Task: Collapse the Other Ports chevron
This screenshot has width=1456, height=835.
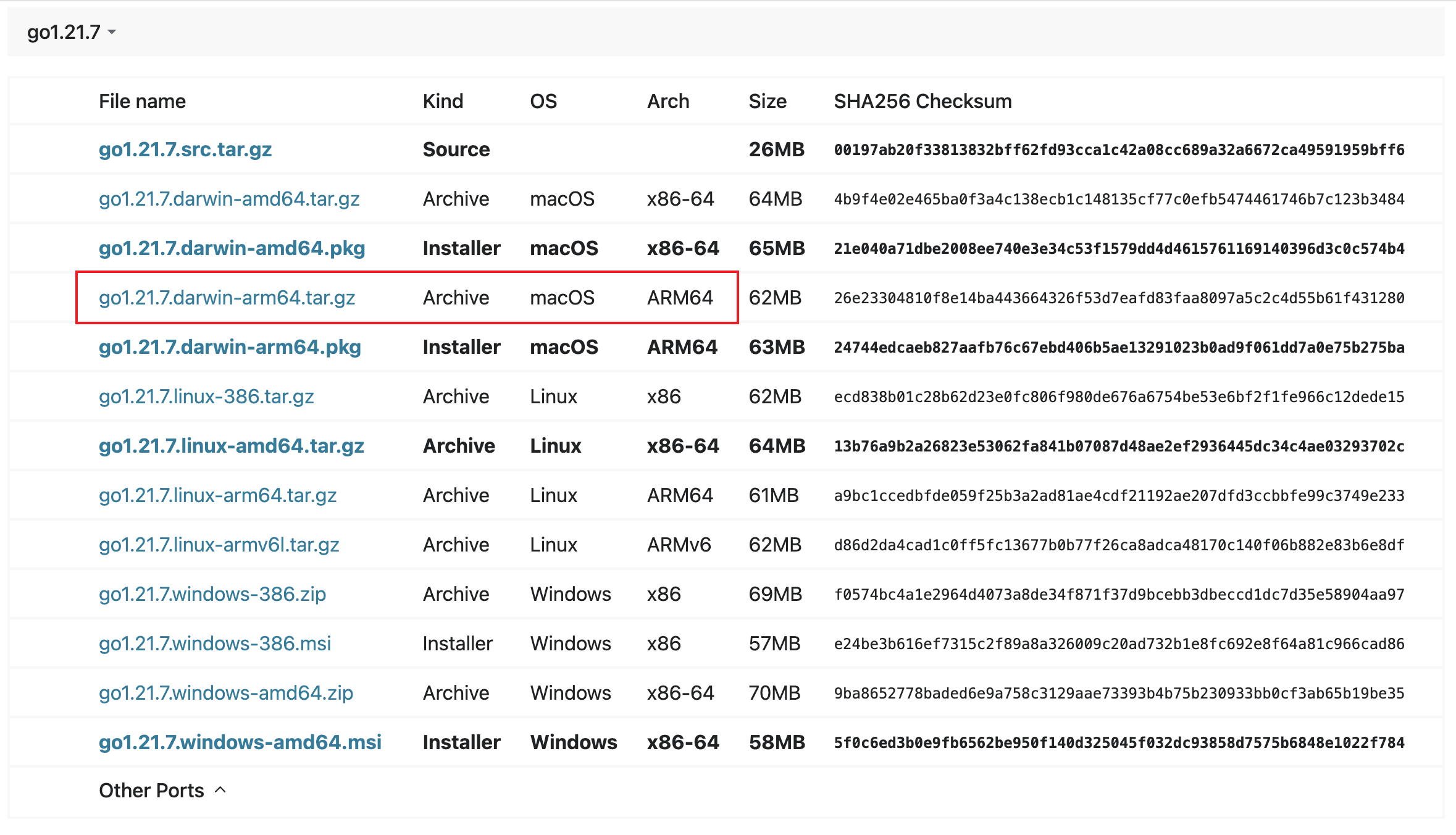Action: click(220, 790)
